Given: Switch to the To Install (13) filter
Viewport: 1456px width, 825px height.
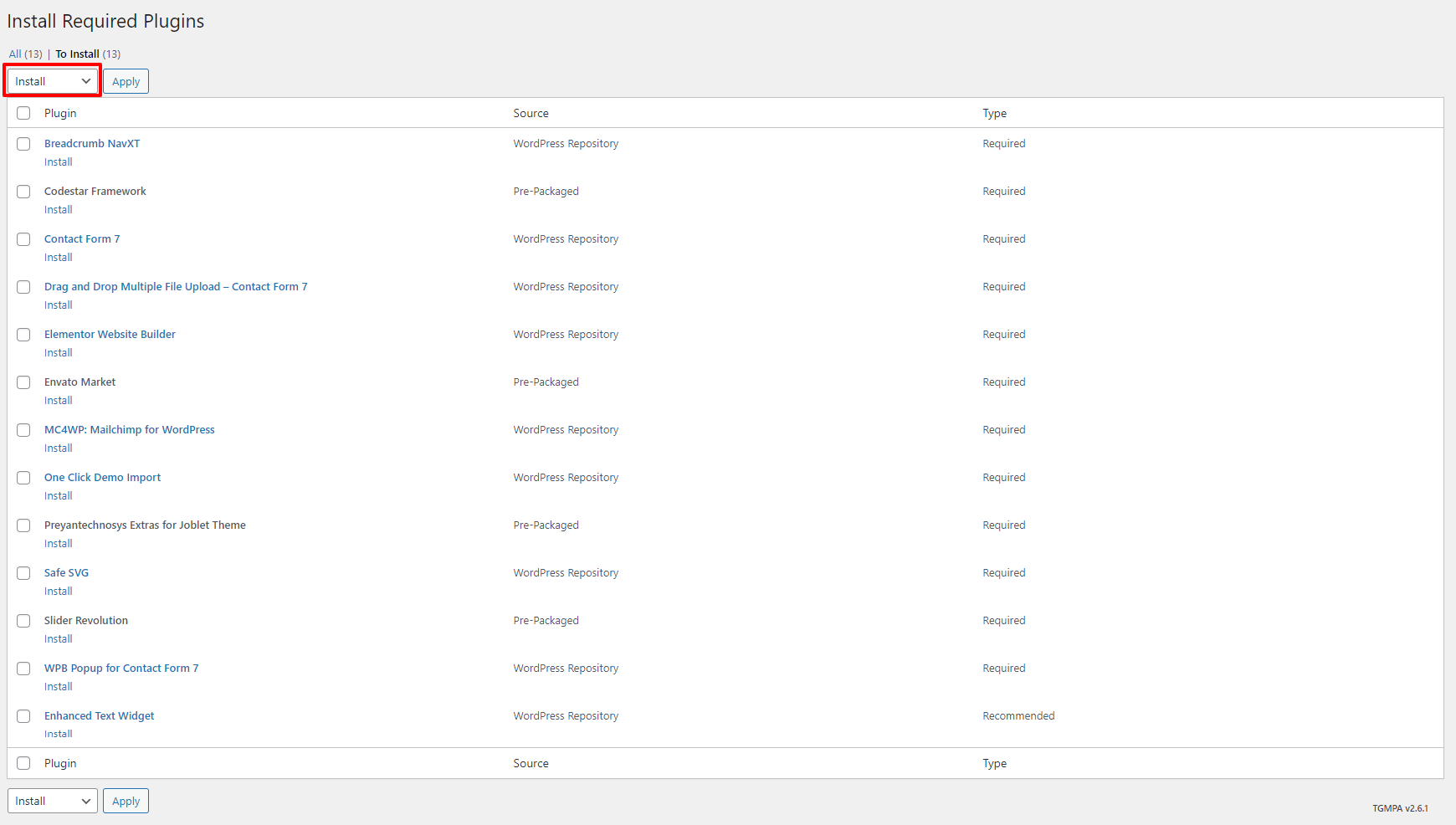Looking at the screenshot, I should tap(88, 54).
